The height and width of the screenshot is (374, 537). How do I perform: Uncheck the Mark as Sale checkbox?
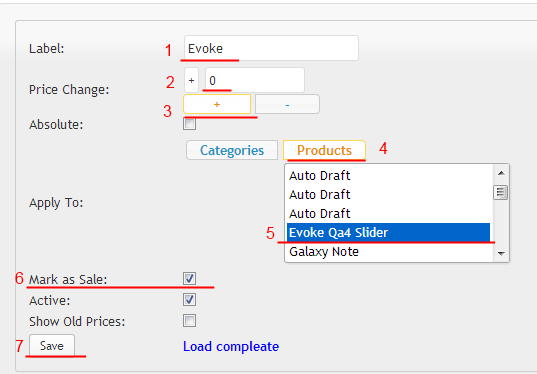pos(189,278)
